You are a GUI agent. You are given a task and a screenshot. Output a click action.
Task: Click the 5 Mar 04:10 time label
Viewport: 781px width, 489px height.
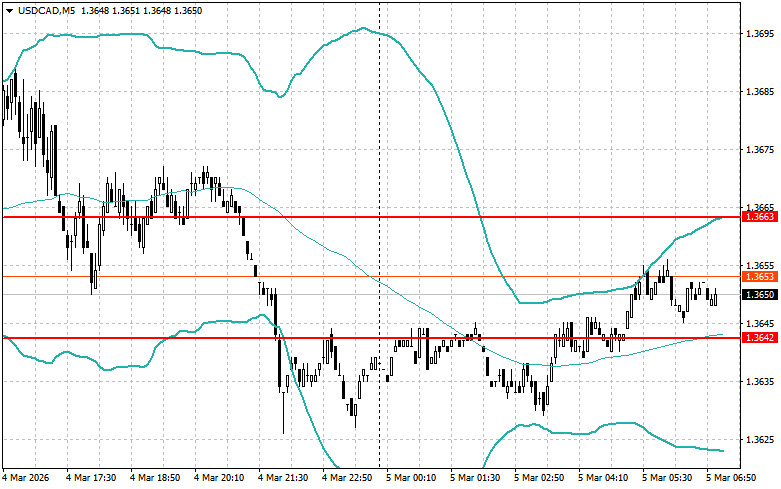point(603,478)
